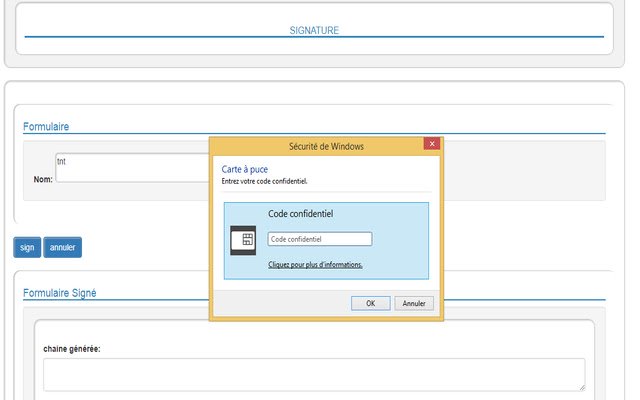This screenshot has width=640, height=400.
Task: Open the Cliquez pour plus d'informations link
Action: pyautogui.click(x=315, y=264)
